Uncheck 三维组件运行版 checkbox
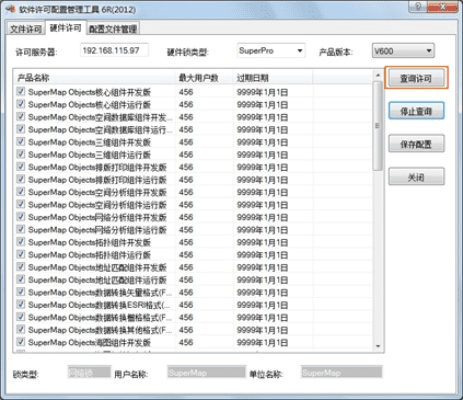Viewport: 463px width, 400px height. click(21, 154)
